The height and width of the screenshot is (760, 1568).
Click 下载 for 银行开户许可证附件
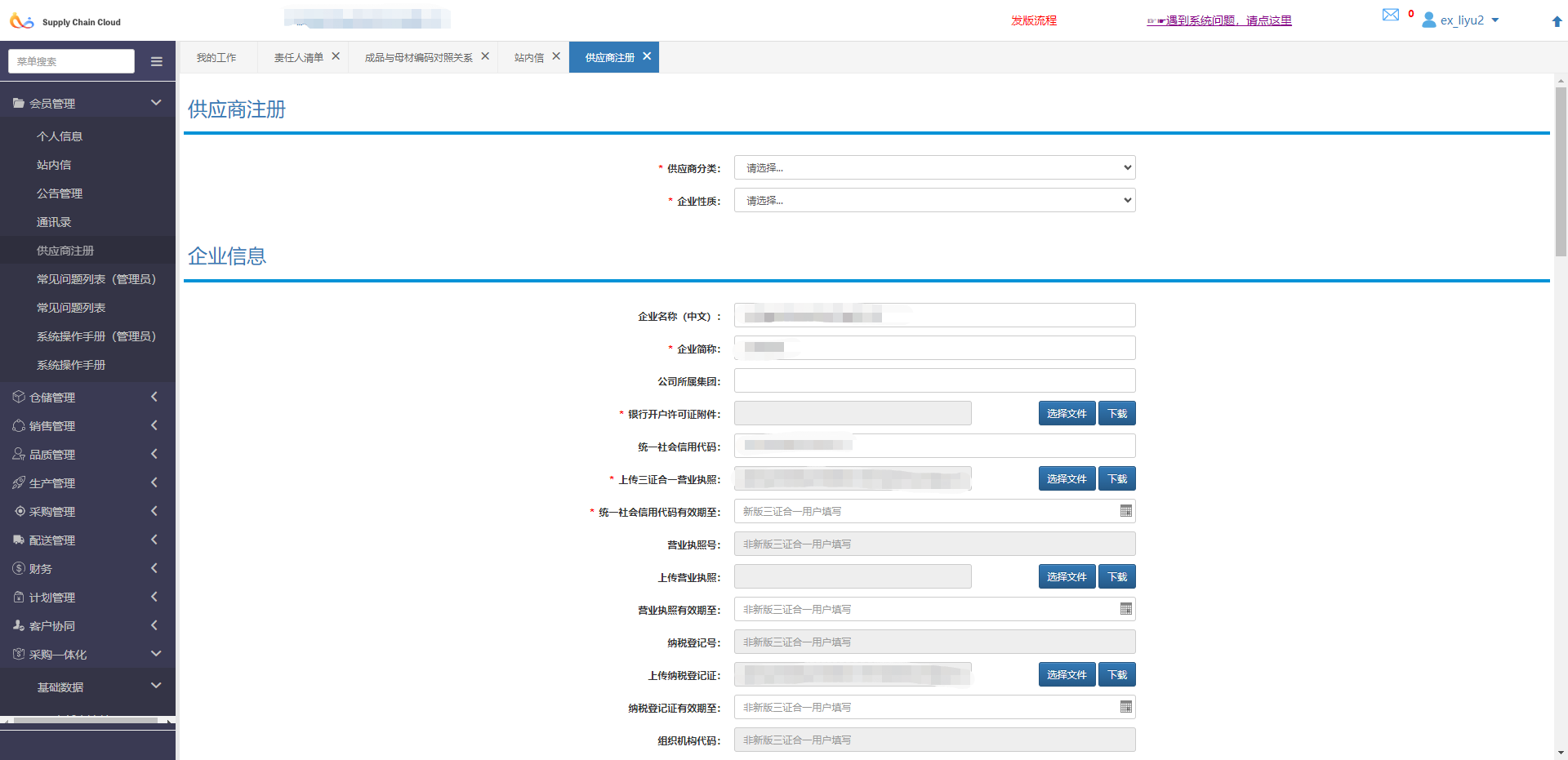(1117, 413)
